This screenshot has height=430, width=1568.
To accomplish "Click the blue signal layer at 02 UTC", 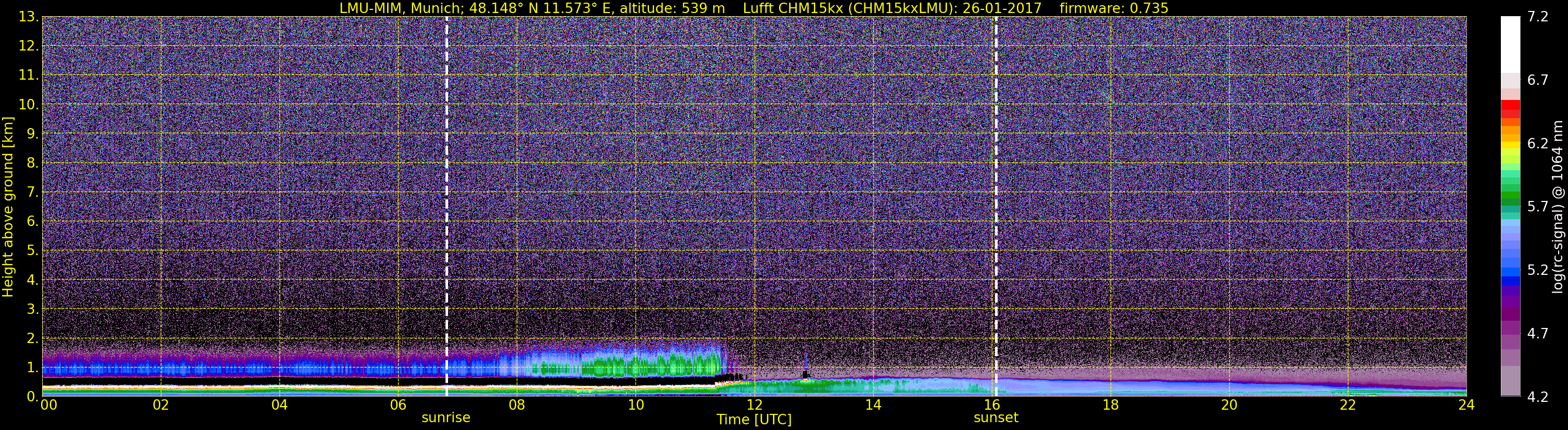I will point(161,369).
